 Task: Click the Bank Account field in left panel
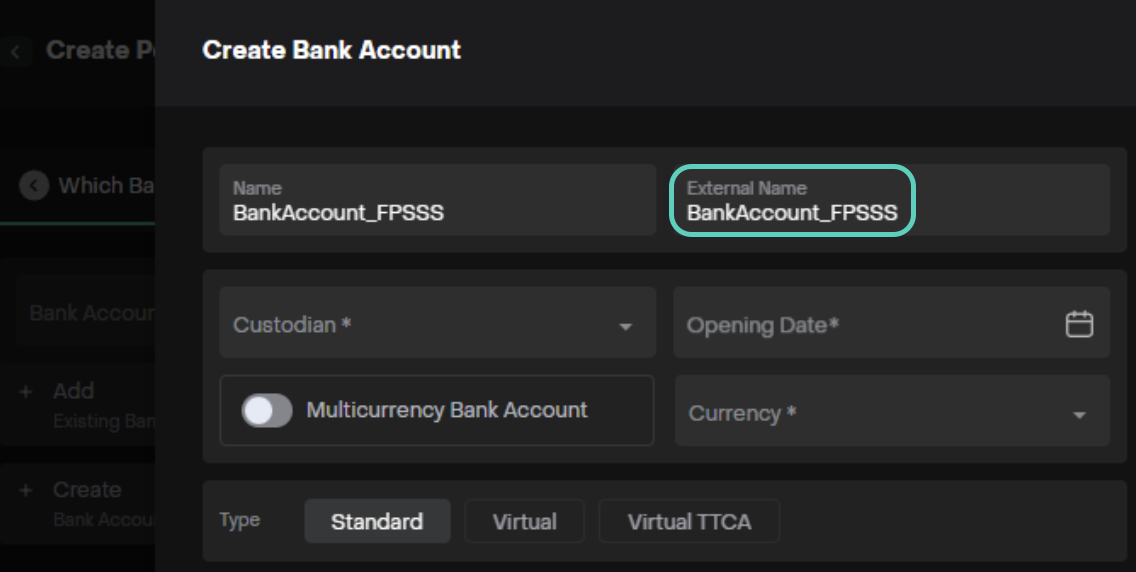[90, 313]
